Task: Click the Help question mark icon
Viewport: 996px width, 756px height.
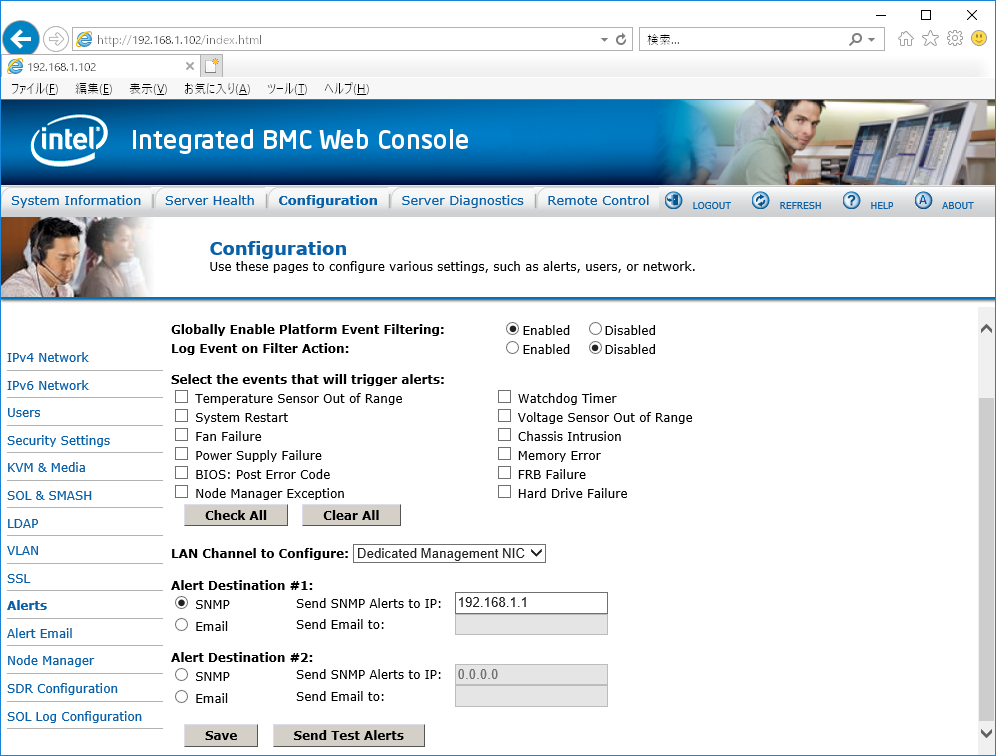Action: click(x=851, y=201)
